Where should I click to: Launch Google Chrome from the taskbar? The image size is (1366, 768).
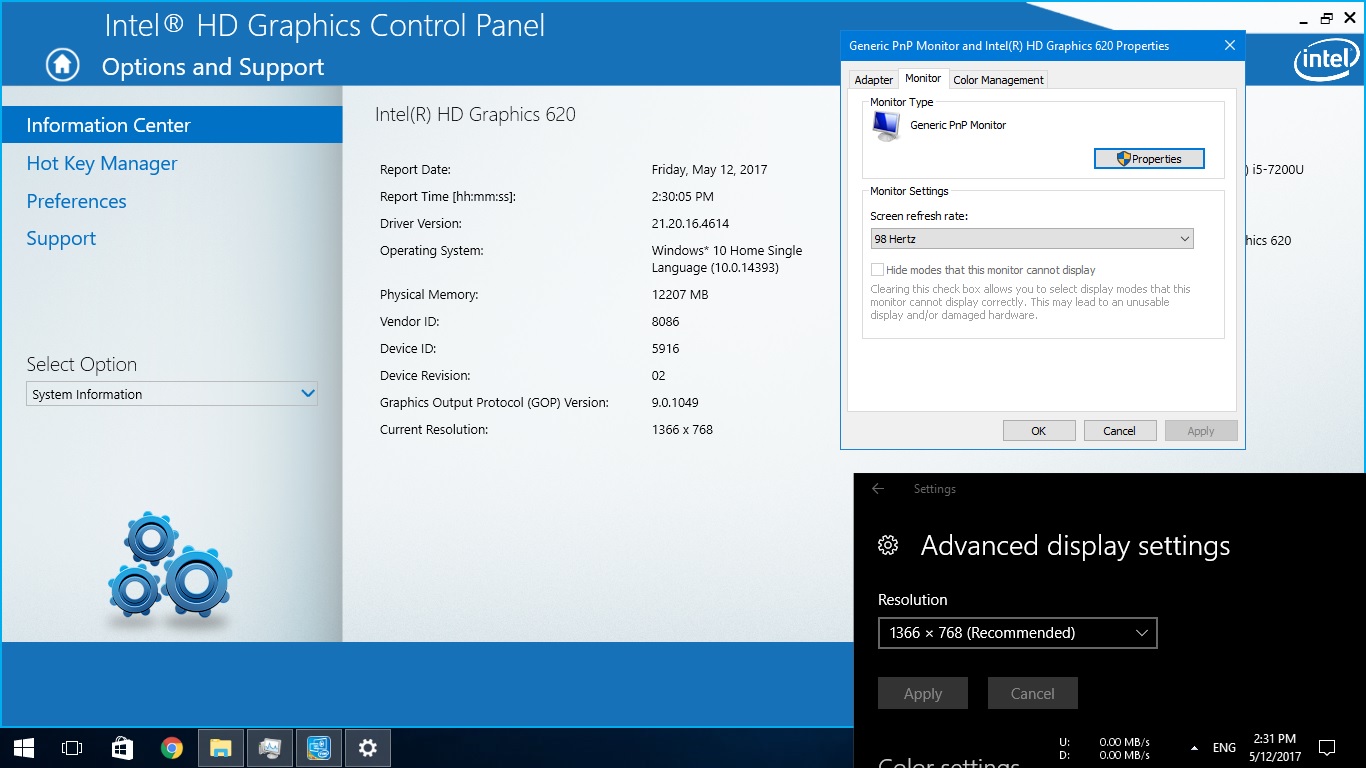(172, 747)
